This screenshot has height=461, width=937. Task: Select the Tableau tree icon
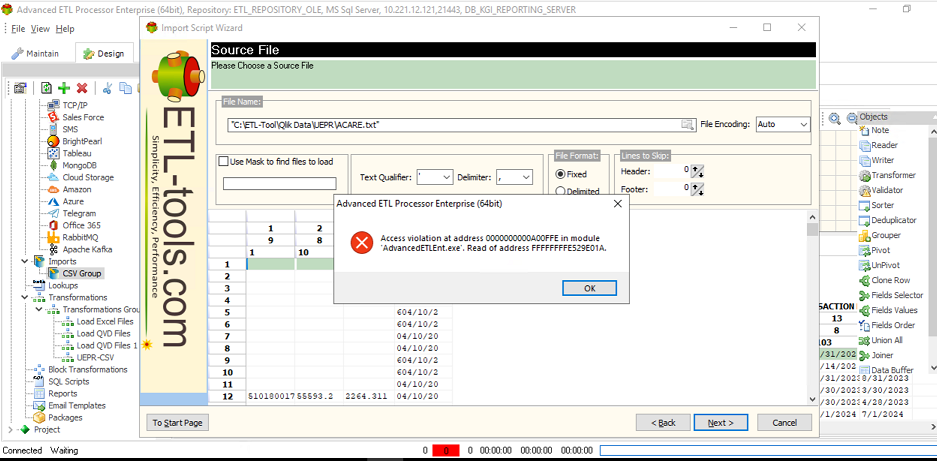coord(53,153)
